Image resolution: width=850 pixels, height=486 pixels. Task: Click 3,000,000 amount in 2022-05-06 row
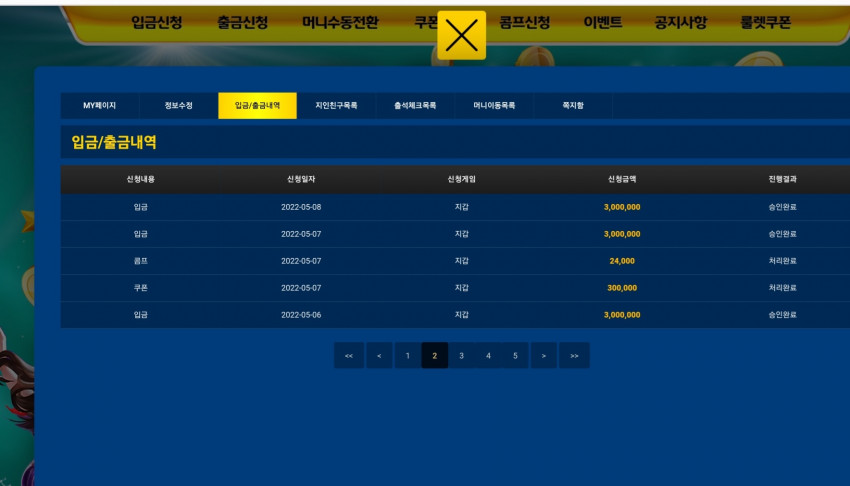[x=622, y=315]
